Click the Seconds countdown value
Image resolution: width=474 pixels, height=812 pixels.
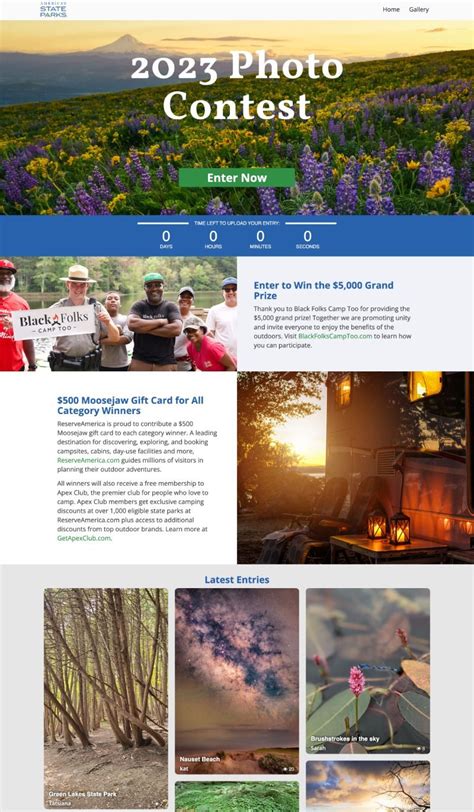point(308,237)
